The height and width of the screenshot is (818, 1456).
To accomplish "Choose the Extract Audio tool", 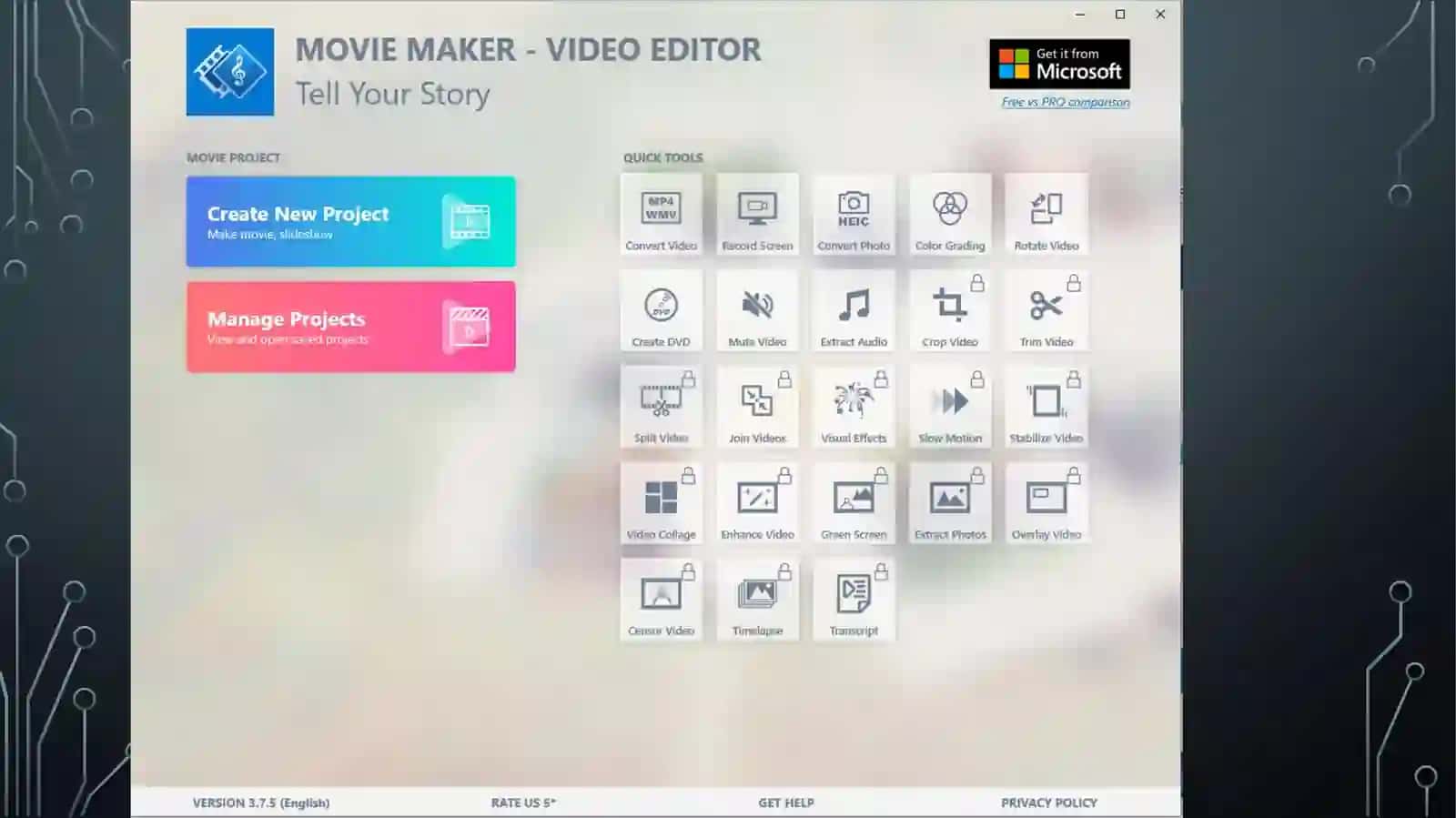I will point(854,311).
